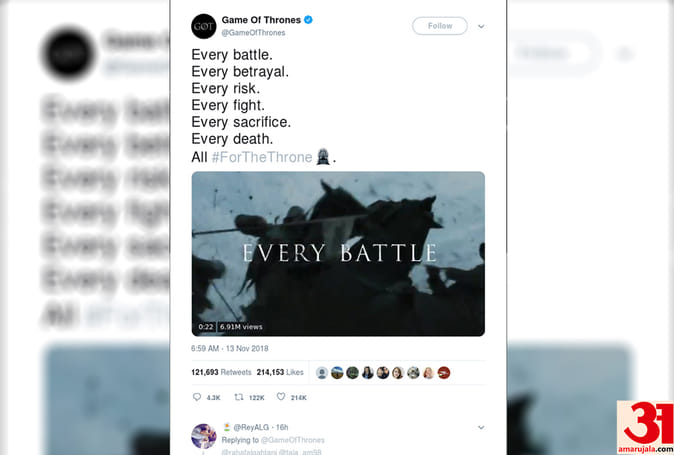Click the blue verified badge
Viewport: 674px width, 455px height.
(308, 20)
